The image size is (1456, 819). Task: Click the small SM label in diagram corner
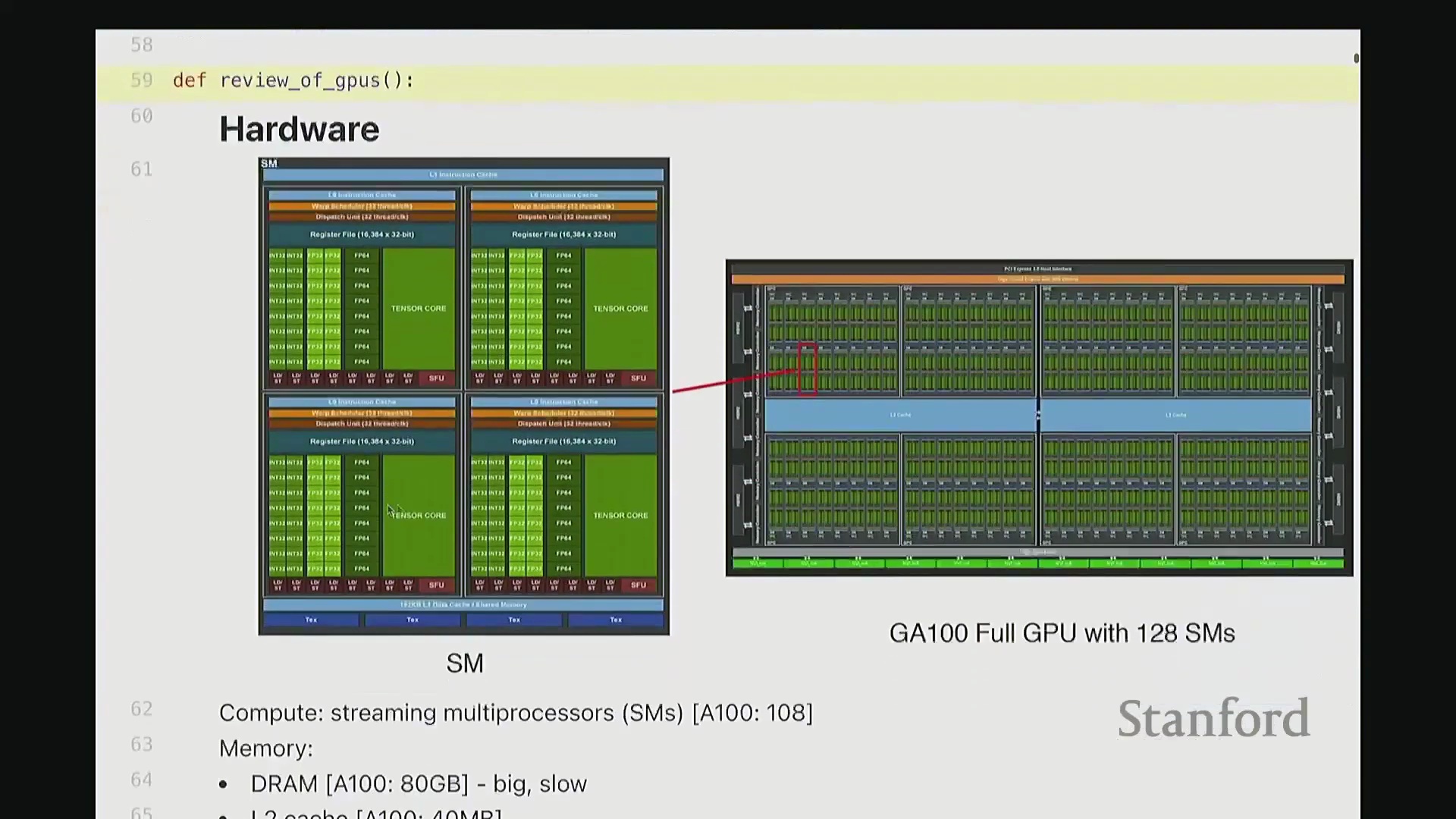[x=269, y=164]
